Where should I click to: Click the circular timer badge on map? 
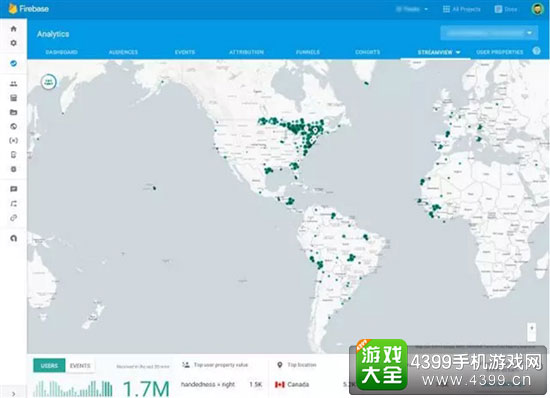pyautogui.click(x=49, y=82)
